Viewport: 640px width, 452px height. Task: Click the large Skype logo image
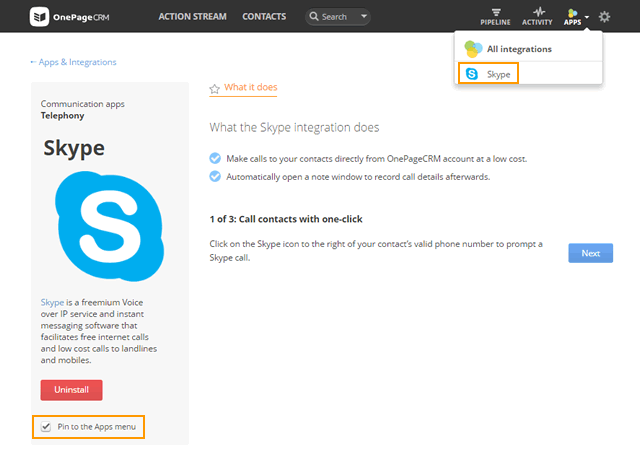109,226
